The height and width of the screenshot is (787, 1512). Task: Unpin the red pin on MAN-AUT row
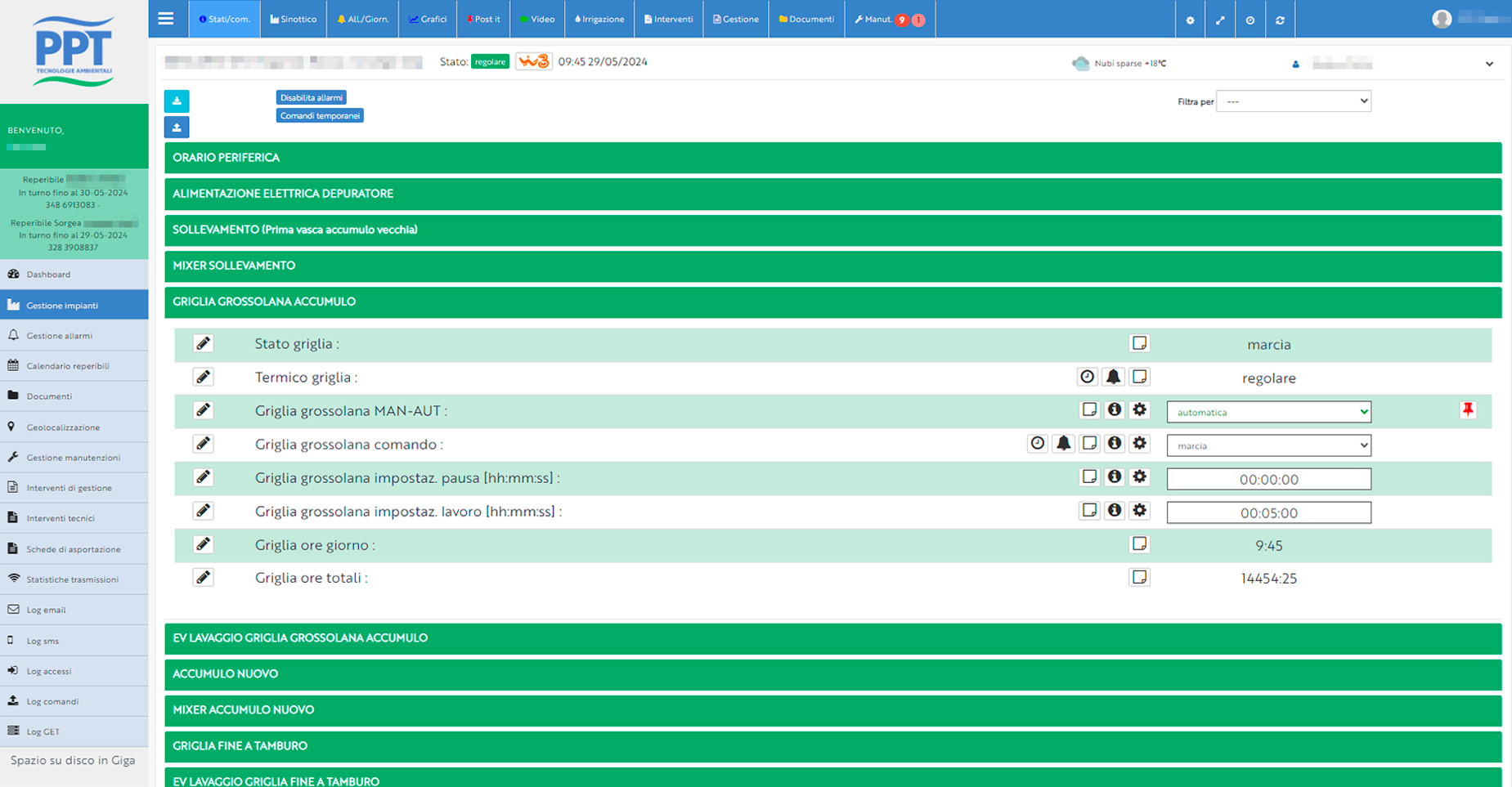point(1468,410)
